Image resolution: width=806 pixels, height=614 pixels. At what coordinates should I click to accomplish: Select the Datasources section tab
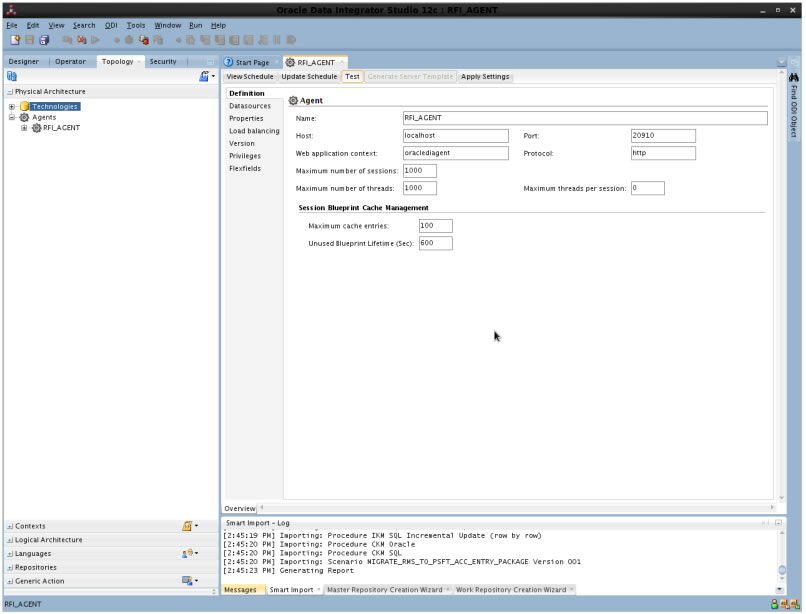pyautogui.click(x=250, y=106)
